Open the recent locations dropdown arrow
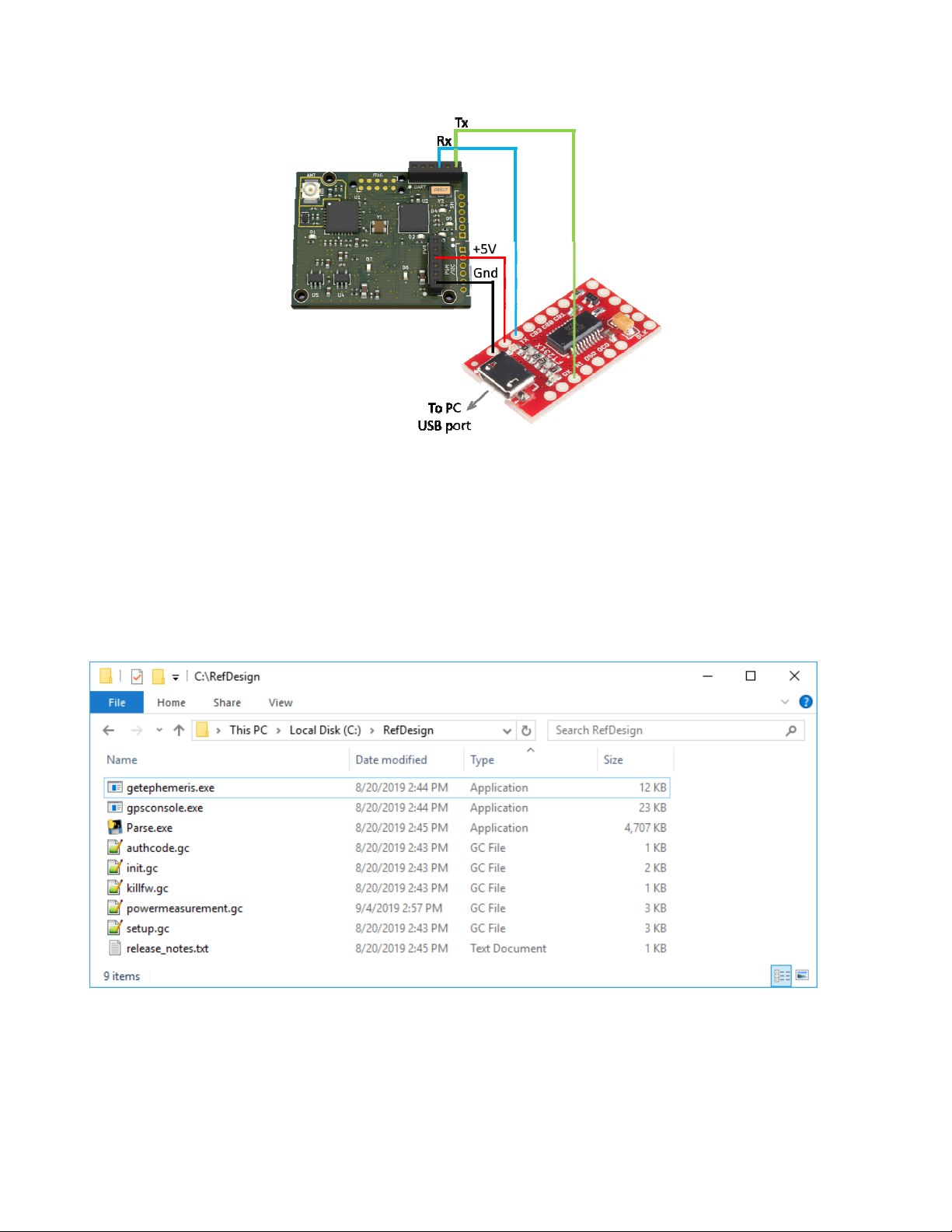 (x=159, y=731)
